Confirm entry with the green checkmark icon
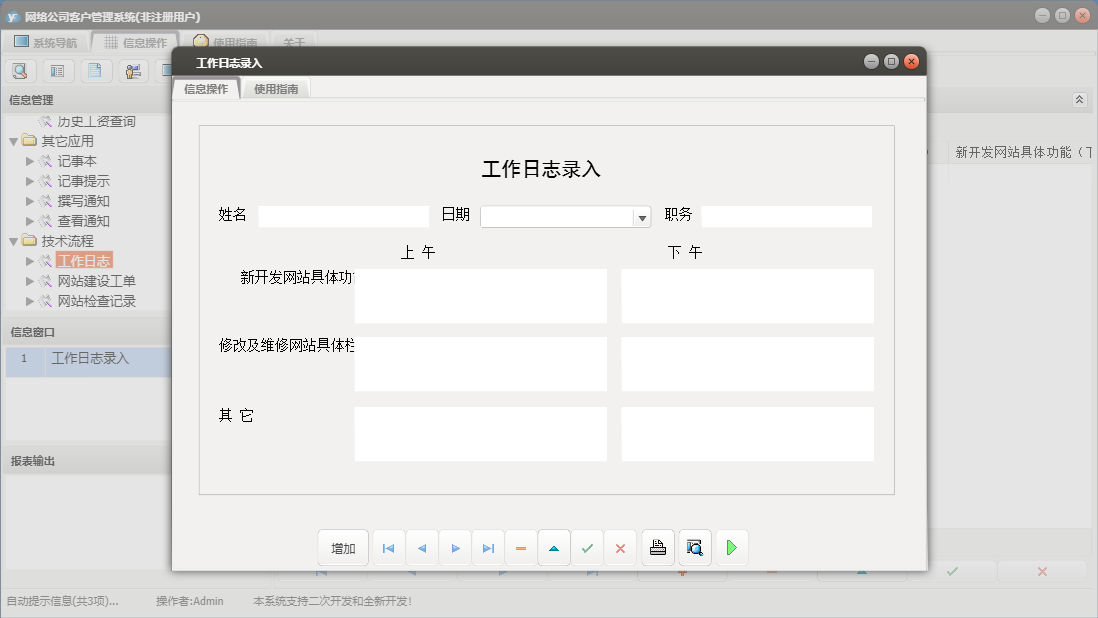 point(587,547)
